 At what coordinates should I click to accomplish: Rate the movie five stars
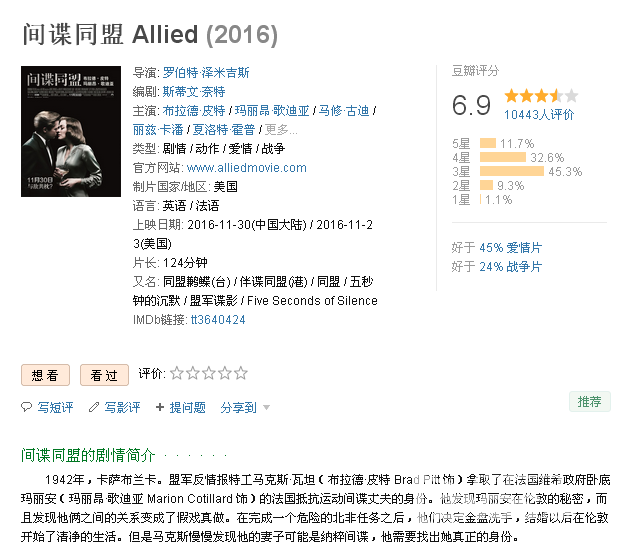(x=240, y=373)
